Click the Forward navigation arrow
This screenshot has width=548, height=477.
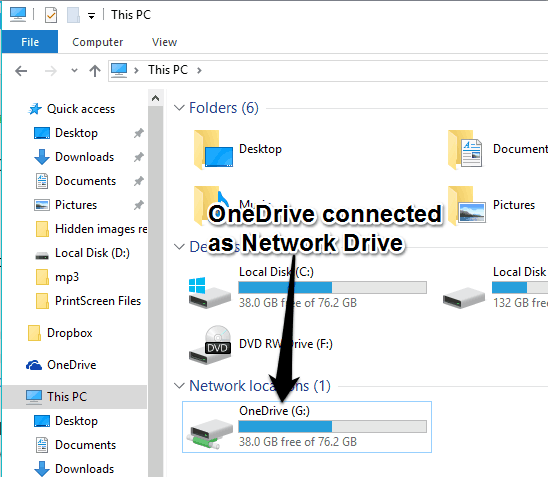(x=51, y=71)
